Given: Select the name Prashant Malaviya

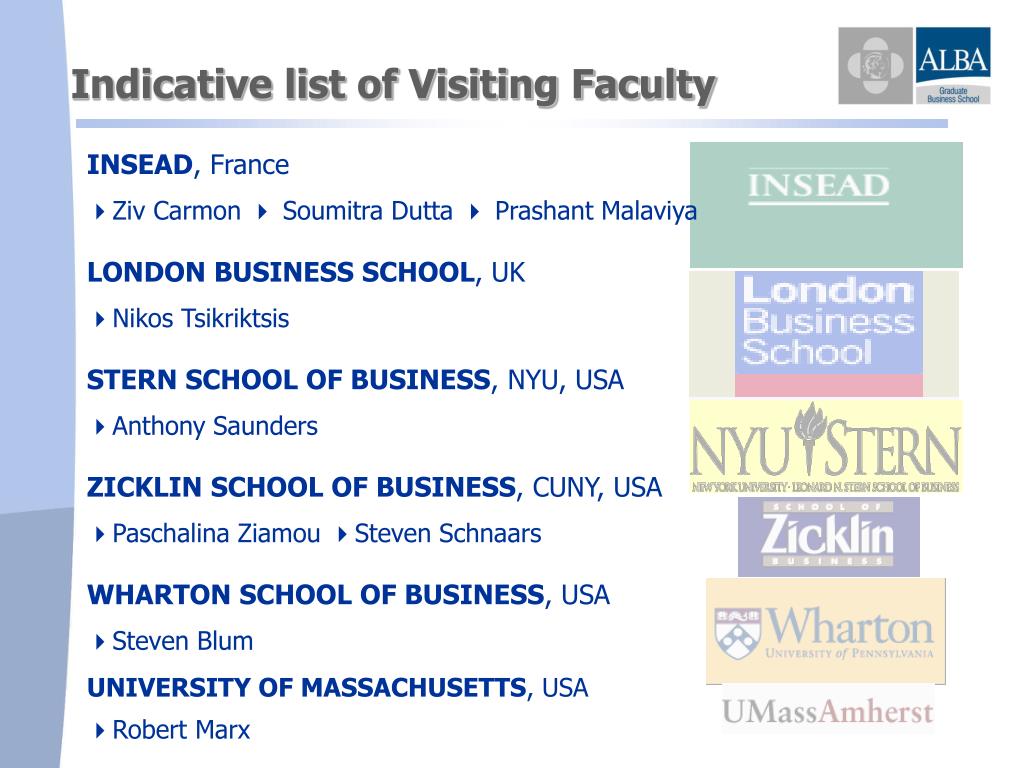Looking at the screenshot, I should pyautogui.click(x=595, y=212).
